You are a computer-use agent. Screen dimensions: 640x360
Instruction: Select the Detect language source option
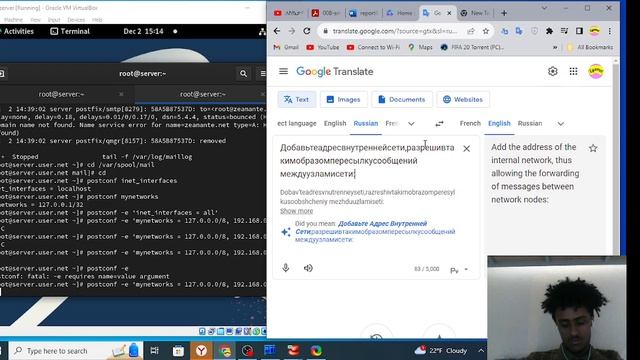[297, 123]
